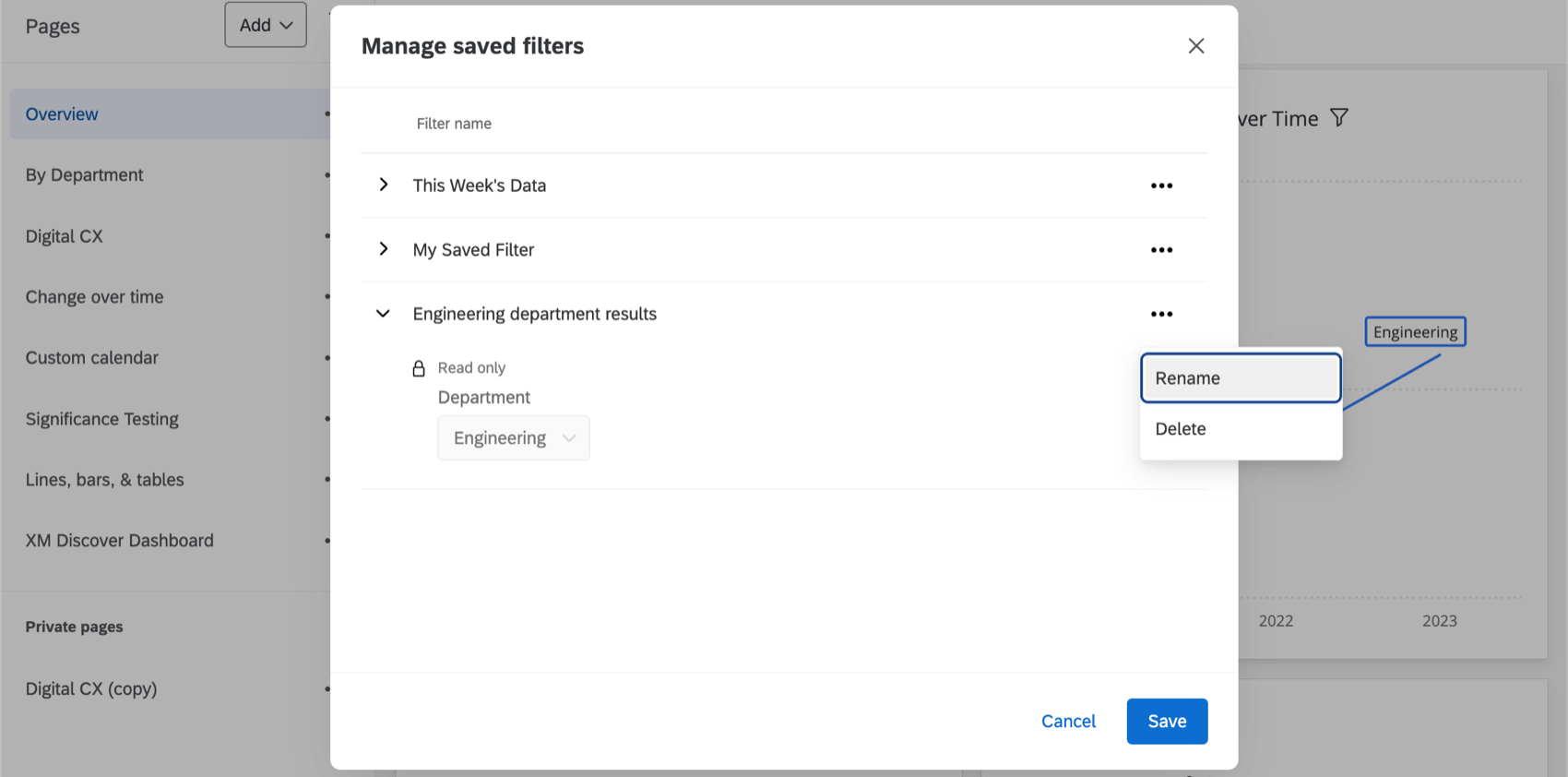Viewport: 1568px width, 777px height.
Task: Close the Manage saved filters dialog
Action: [1196, 46]
